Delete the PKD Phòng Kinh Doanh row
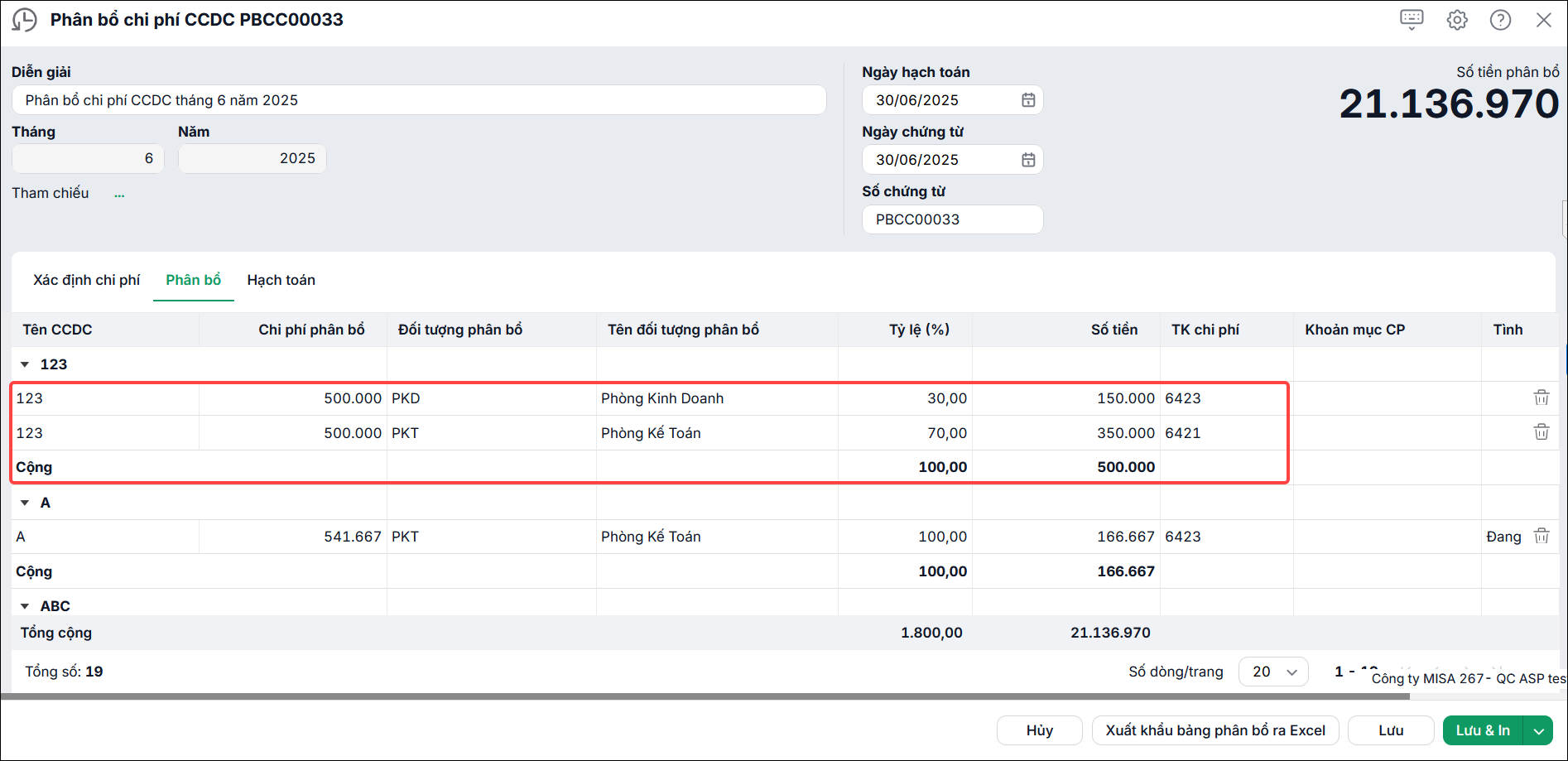 coord(1542,397)
